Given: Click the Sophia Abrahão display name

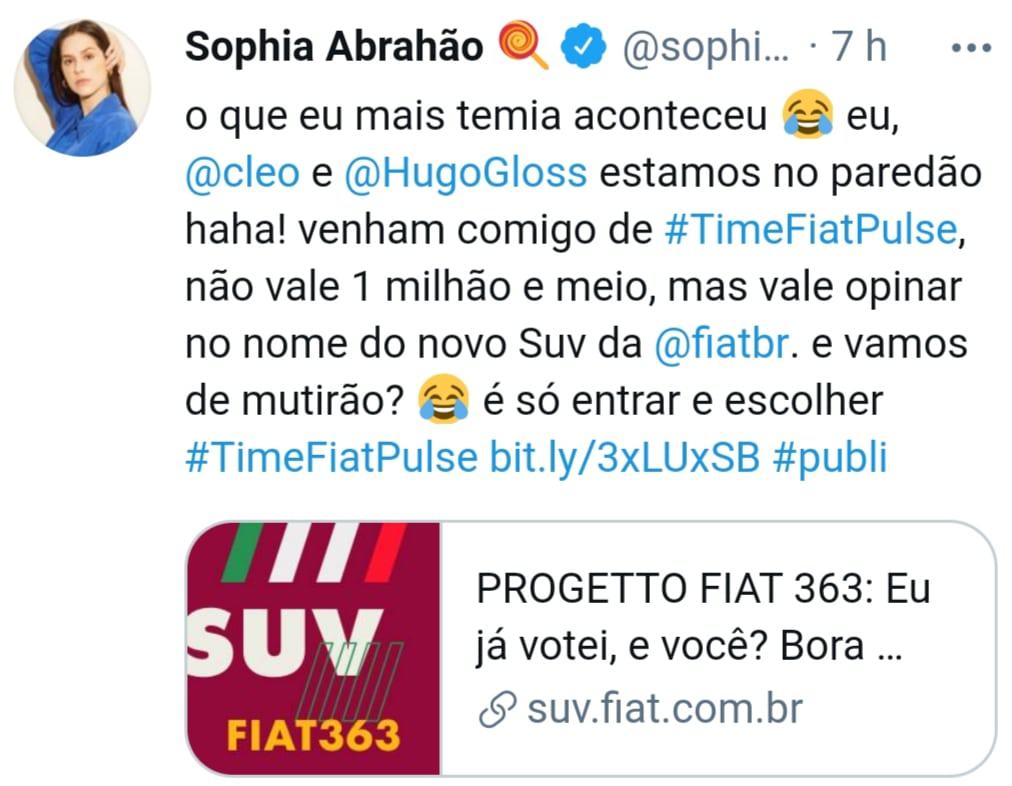Looking at the screenshot, I should 334,46.
